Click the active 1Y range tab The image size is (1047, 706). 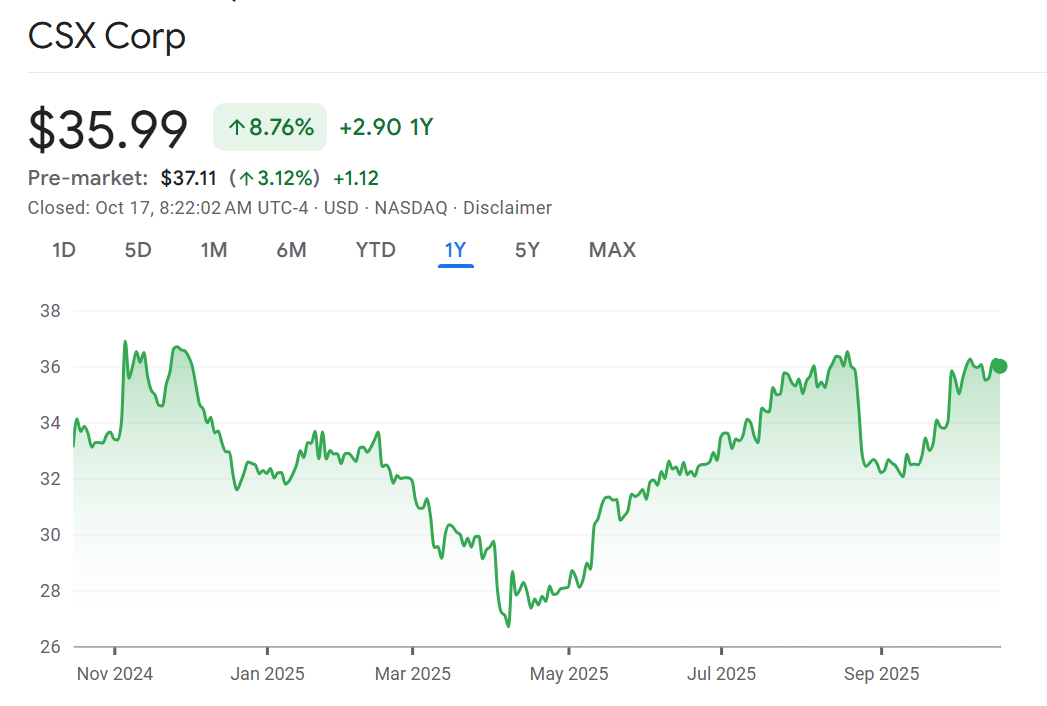[x=456, y=250]
